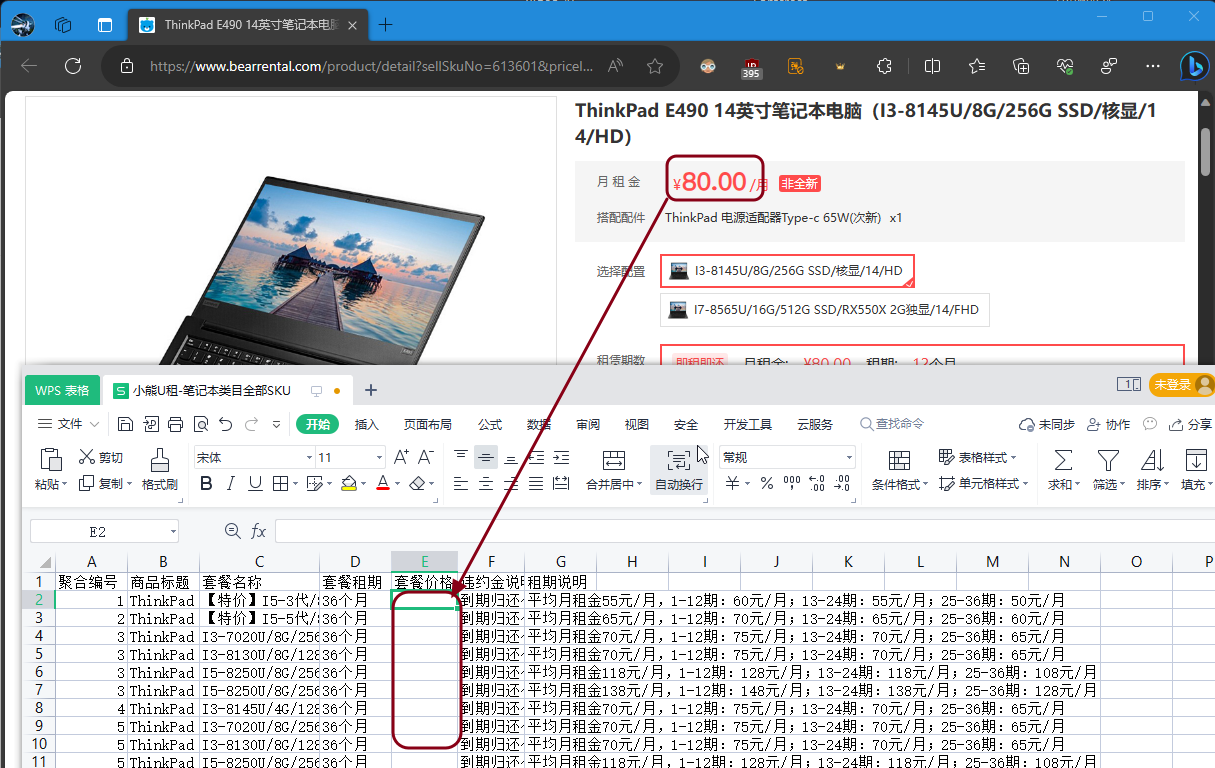Toggle bold formatting in WPS
Viewport: 1215px width, 768px height.
coord(206,484)
